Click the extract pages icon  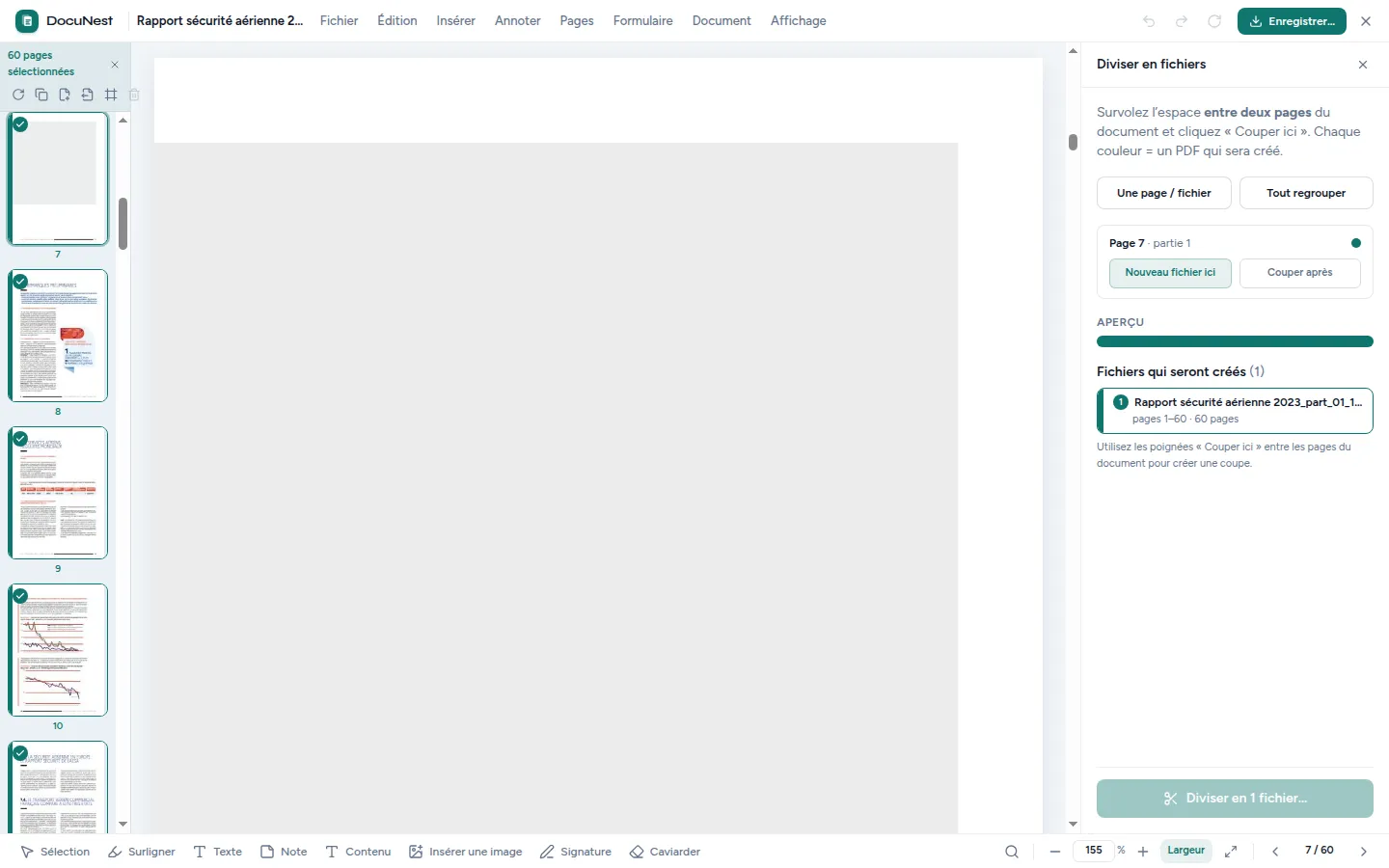tap(88, 95)
